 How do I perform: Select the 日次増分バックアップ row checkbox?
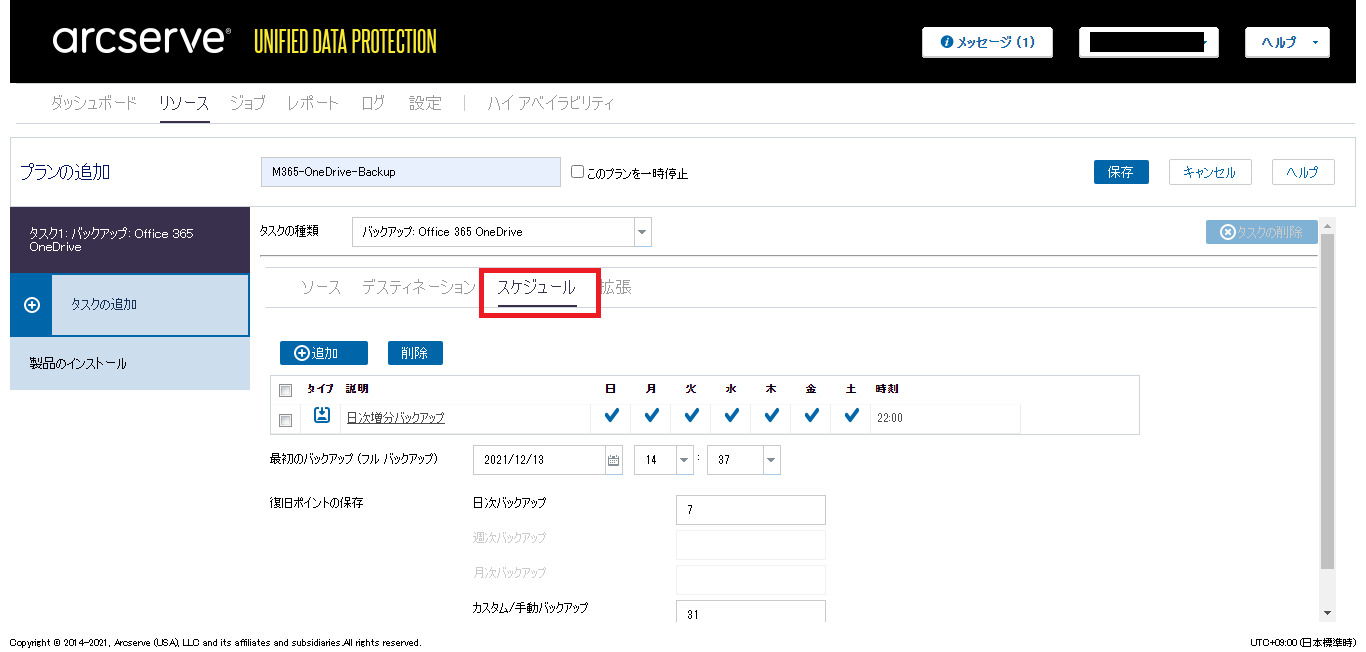[286, 420]
